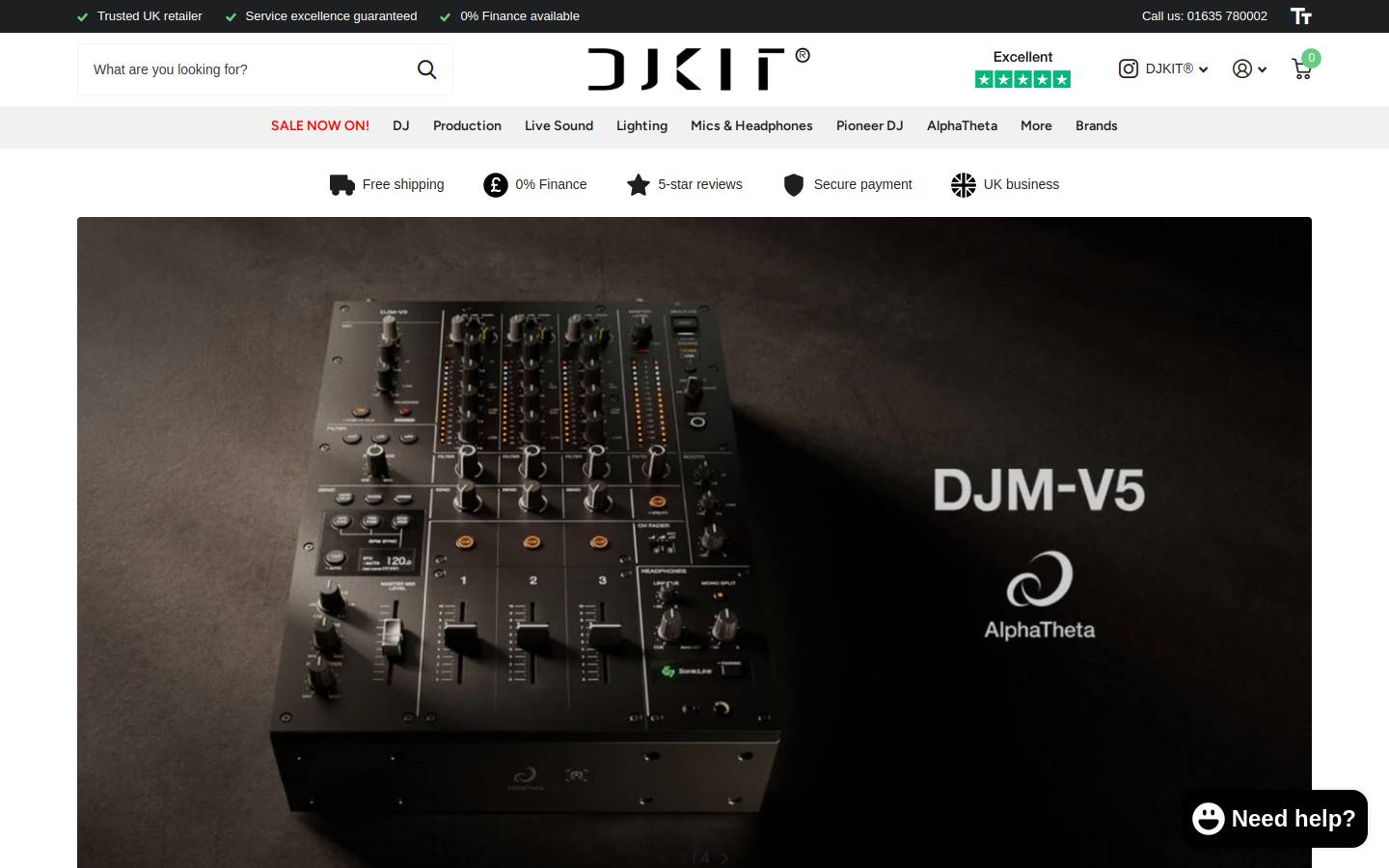1389x868 pixels.
Task: Click the Free shipping truck icon
Action: point(341,184)
